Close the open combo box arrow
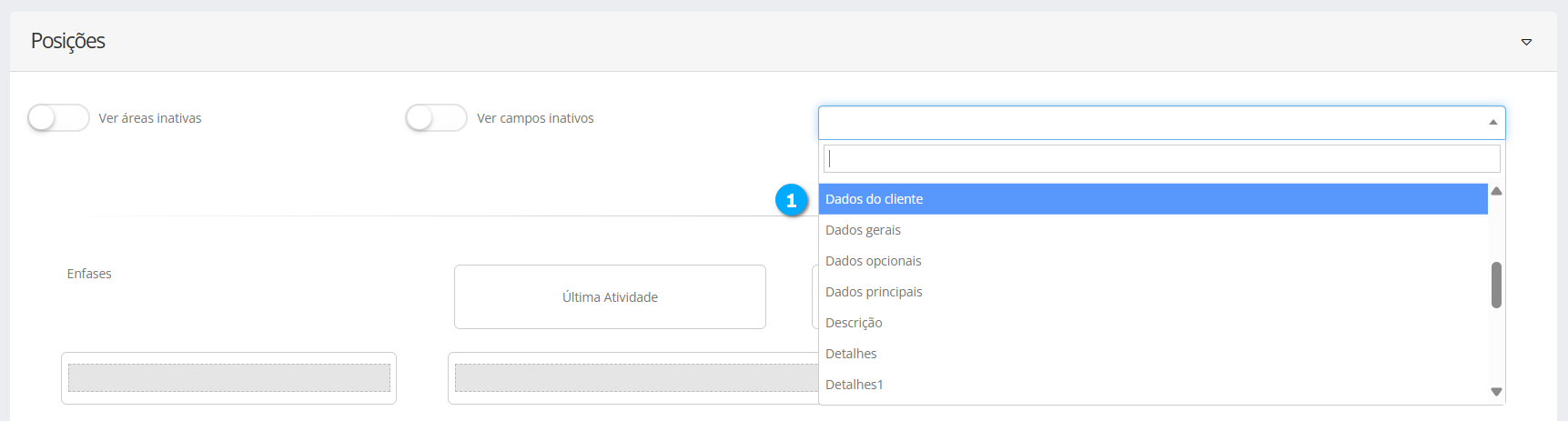The image size is (1568, 421). (1492, 122)
